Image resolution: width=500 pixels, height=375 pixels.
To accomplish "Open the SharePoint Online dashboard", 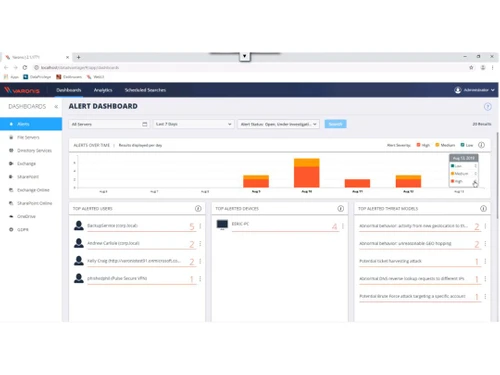I will (x=31, y=203).
